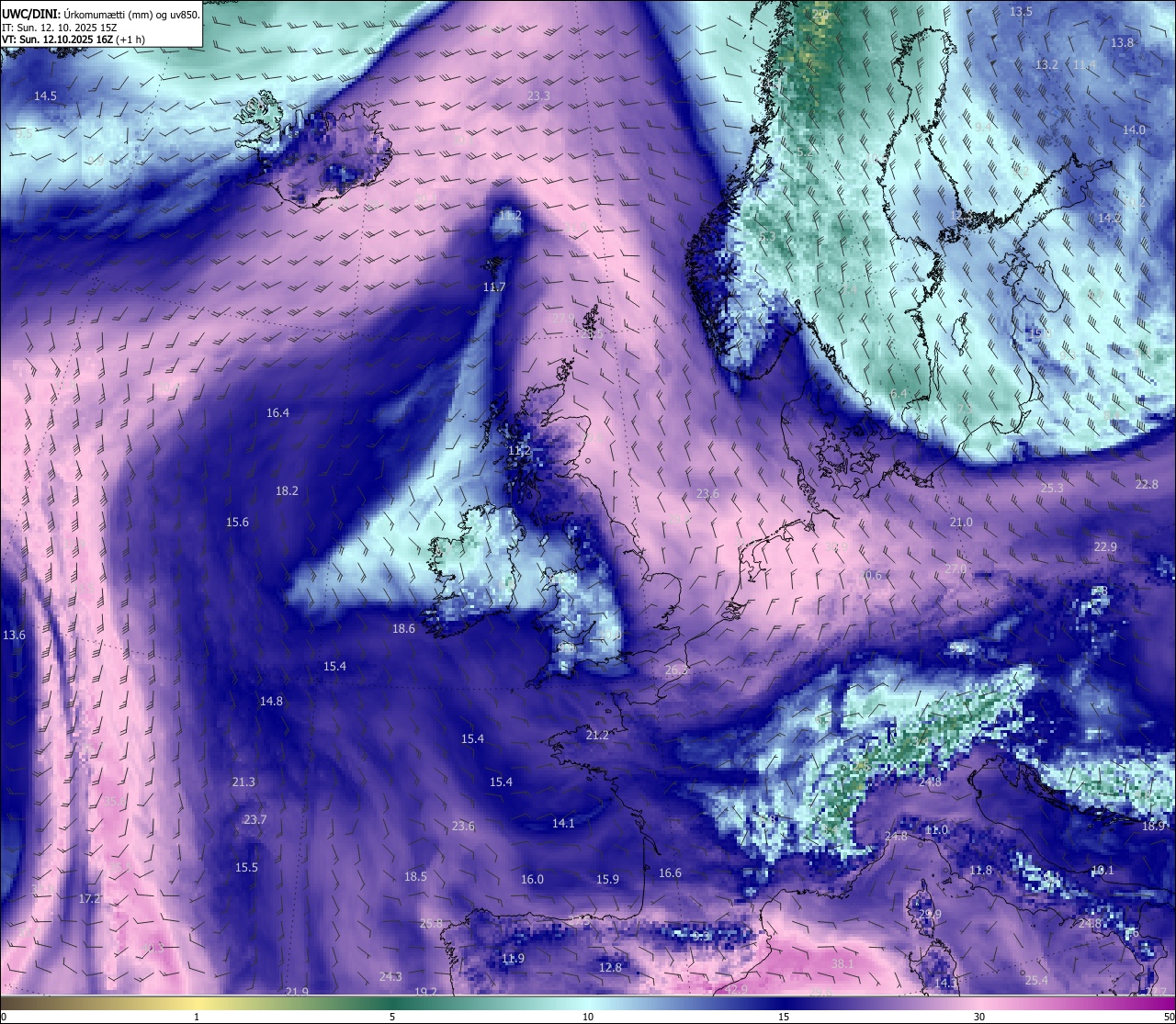The width and height of the screenshot is (1176, 1024).
Task: Click the 11.7 value over the Faroe Islands
Action: 494,287
